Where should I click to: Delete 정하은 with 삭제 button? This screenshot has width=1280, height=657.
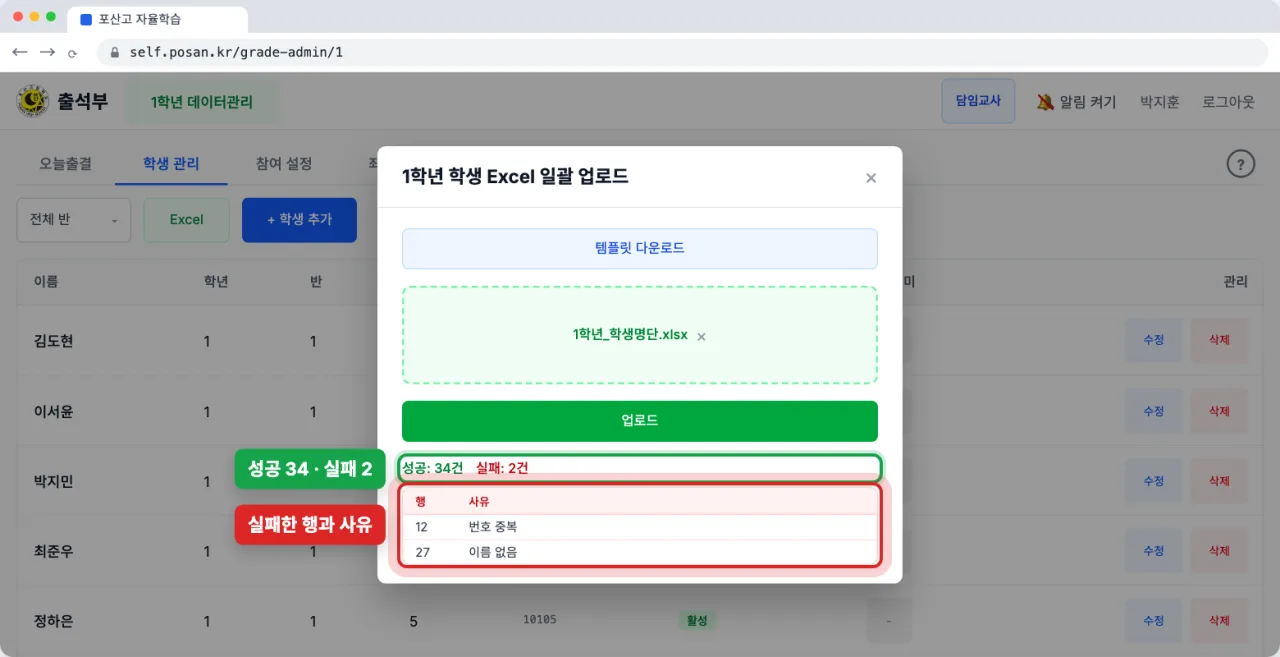[x=1219, y=621]
